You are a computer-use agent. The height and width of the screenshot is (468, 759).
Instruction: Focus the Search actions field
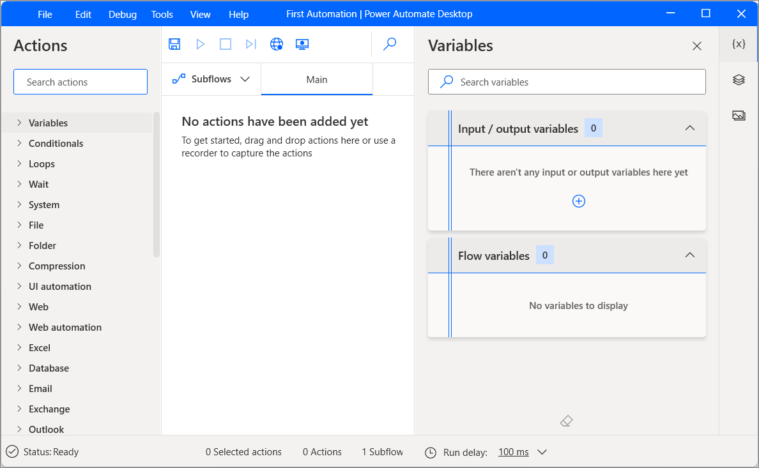click(x=80, y=82)
